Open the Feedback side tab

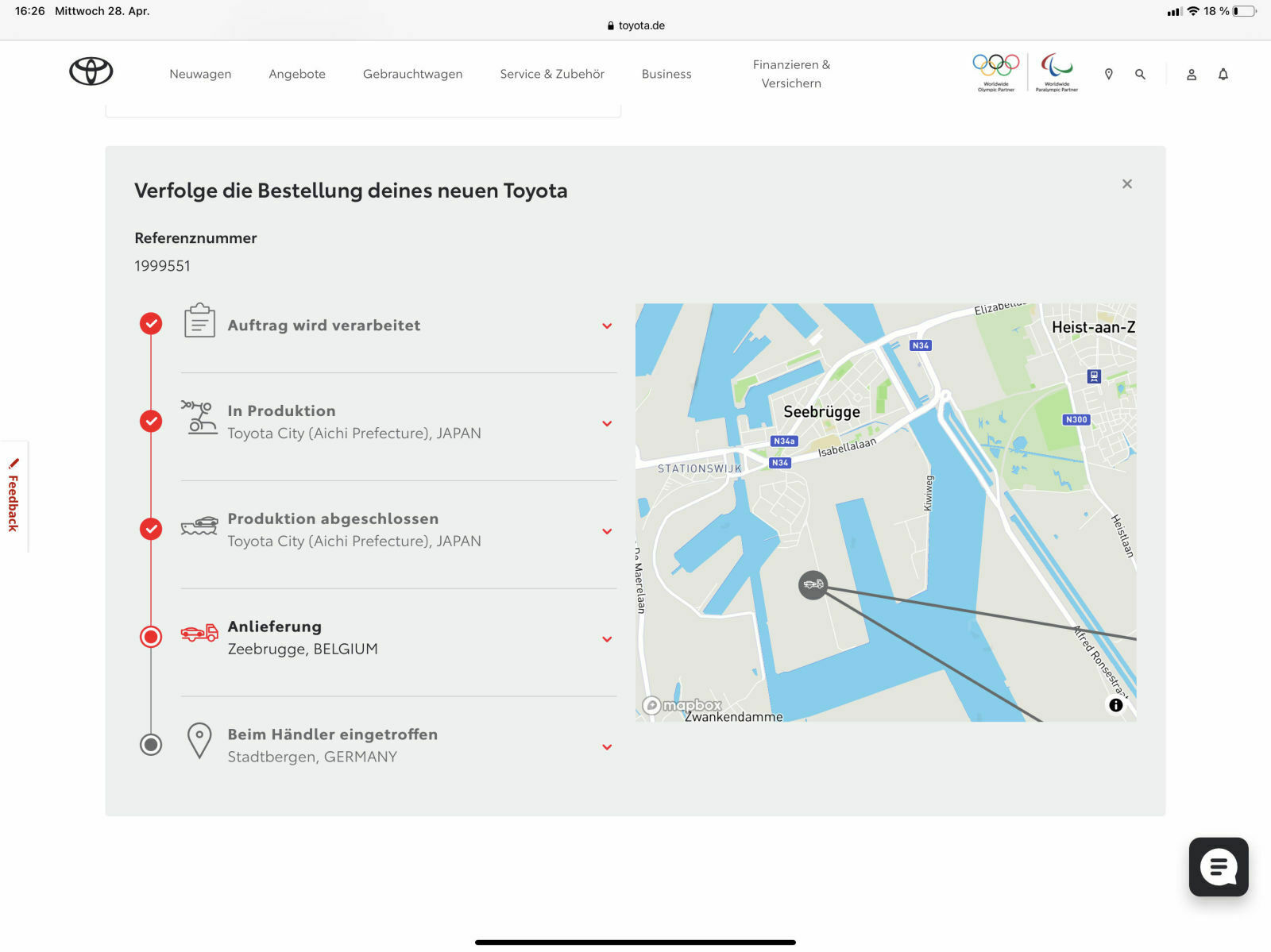point(14,497)
